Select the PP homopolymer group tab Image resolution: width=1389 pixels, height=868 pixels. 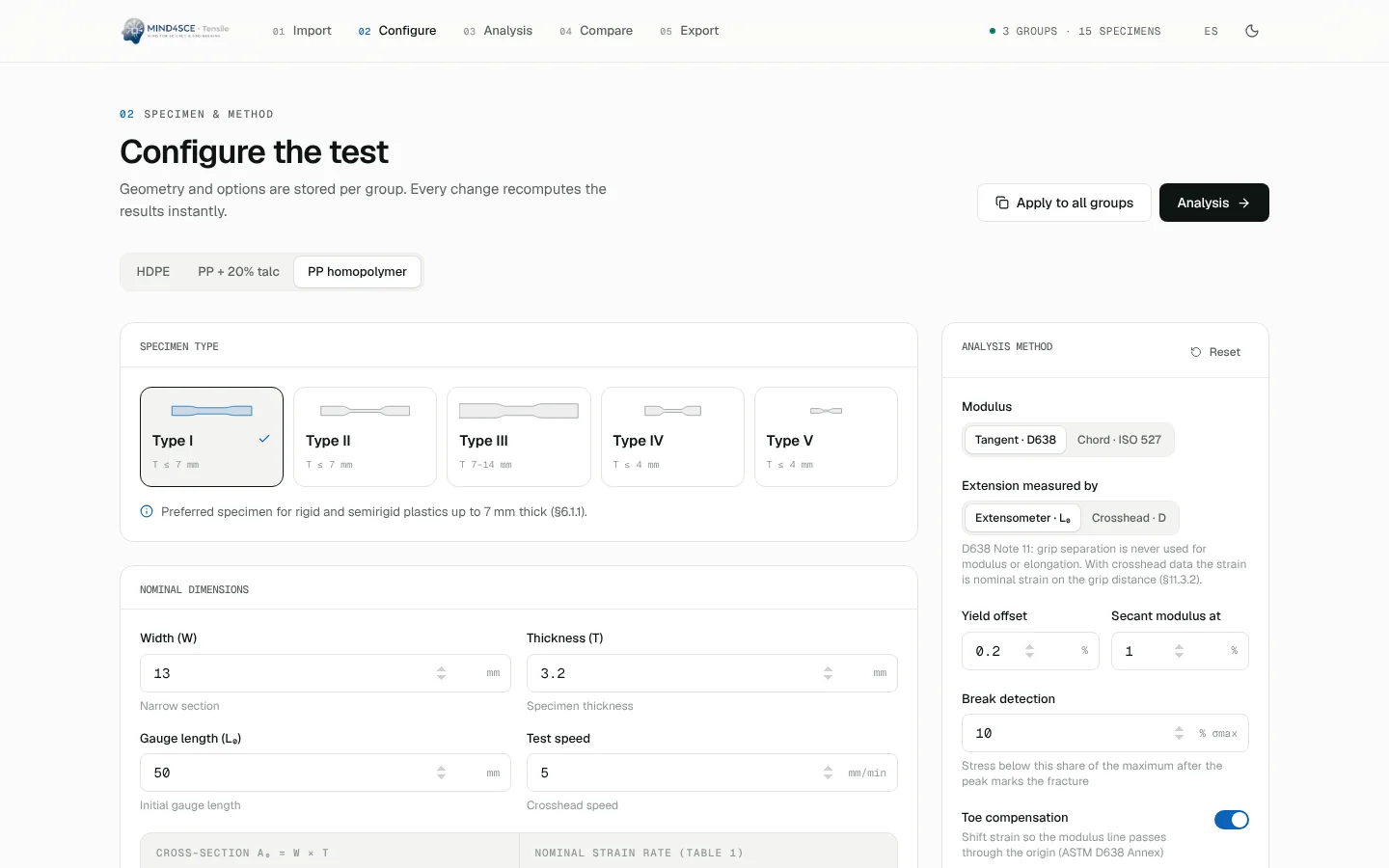click(357, 272)
